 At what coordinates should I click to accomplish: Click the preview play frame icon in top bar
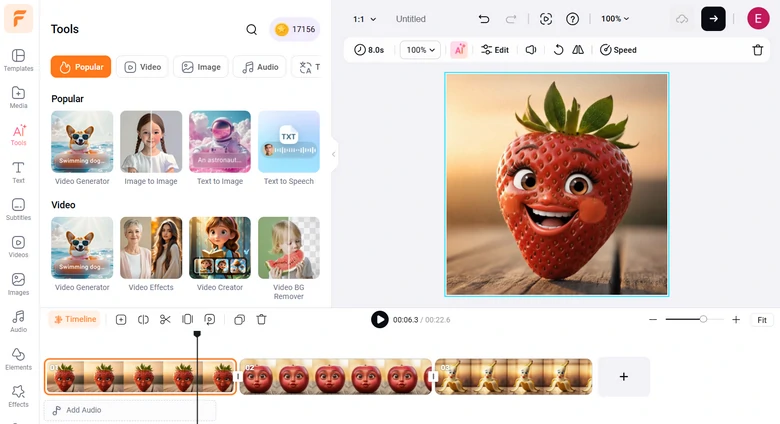coord(546,19)
